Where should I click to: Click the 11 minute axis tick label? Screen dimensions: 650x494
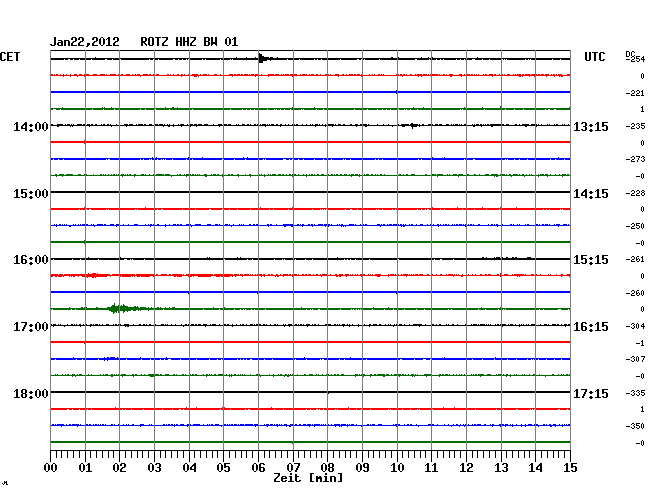click(431, 468)
